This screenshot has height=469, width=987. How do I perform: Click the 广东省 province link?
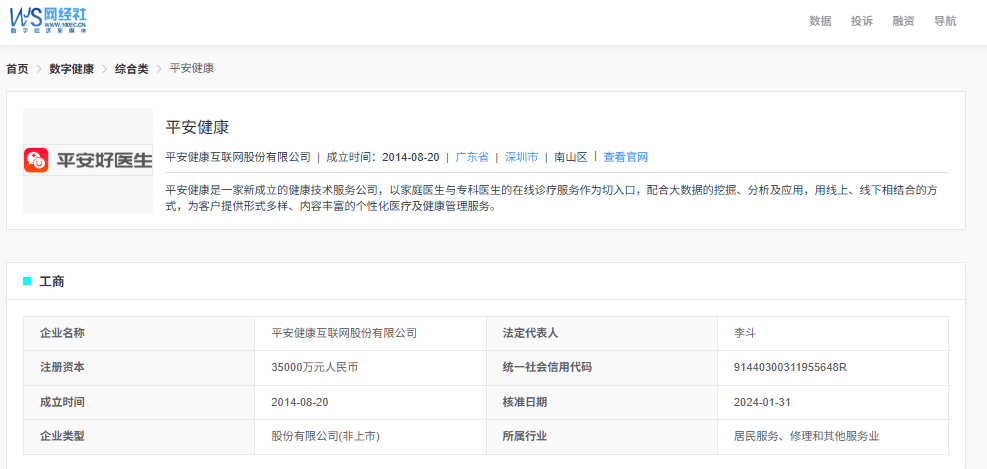(x=472, y=157)
